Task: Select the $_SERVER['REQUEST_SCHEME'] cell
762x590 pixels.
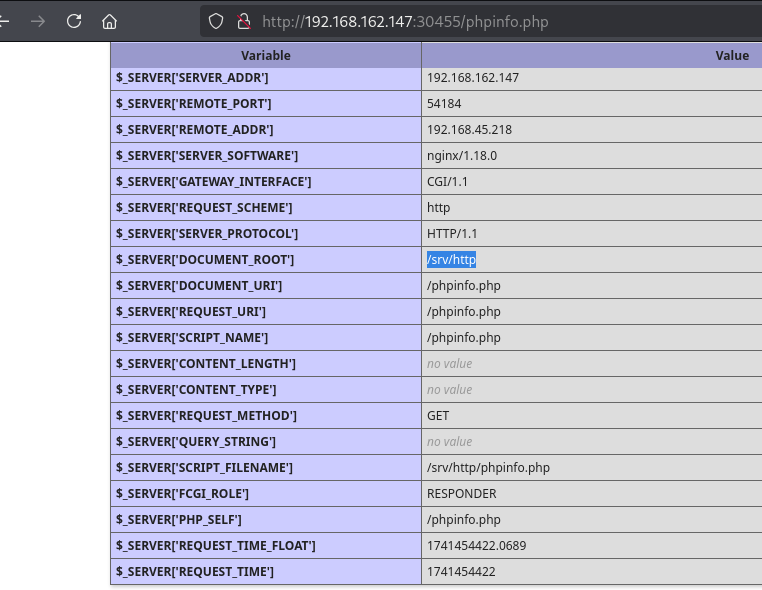Action: pos(266,208)
